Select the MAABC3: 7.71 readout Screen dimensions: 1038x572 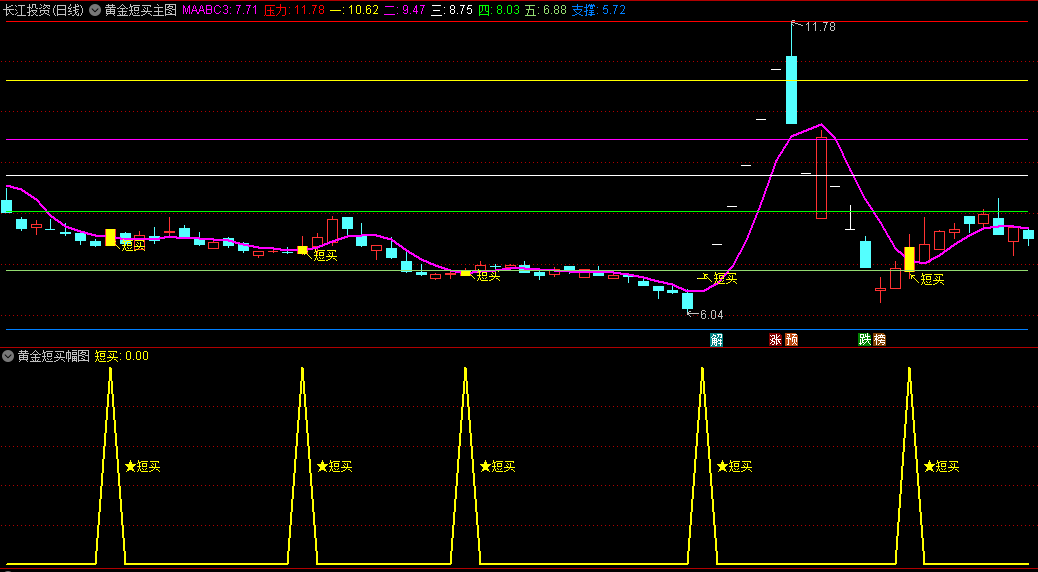219,10
